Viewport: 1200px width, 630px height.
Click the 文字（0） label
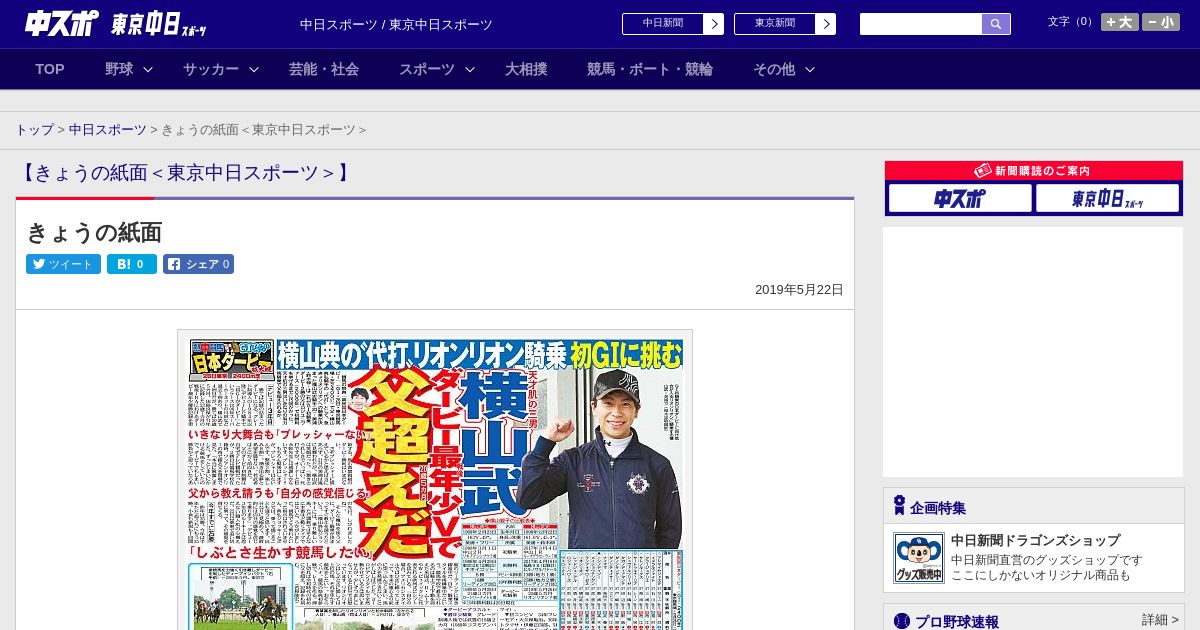click(x=1072, y=22)
